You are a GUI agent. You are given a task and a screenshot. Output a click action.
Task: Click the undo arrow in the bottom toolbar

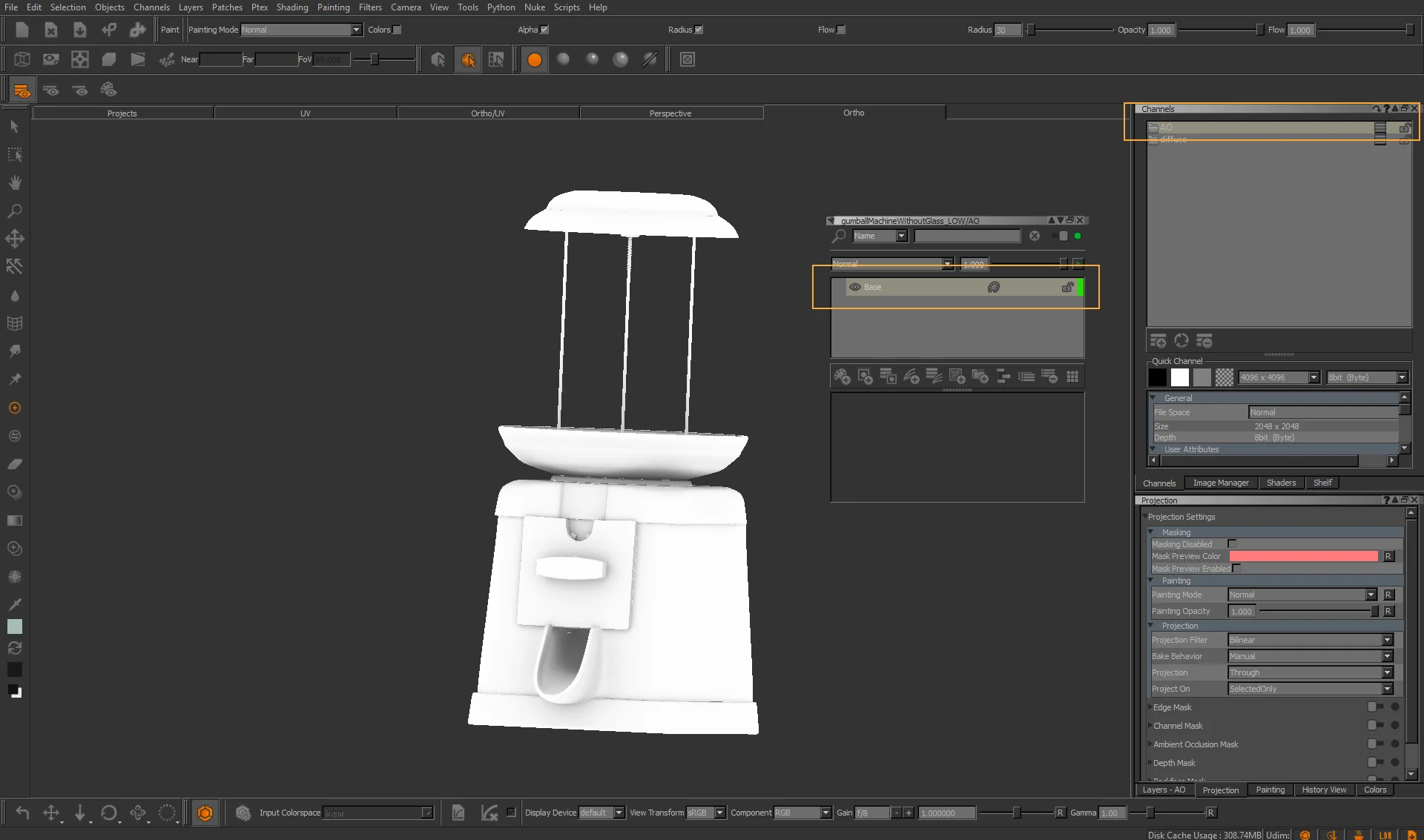coord(22,813)
